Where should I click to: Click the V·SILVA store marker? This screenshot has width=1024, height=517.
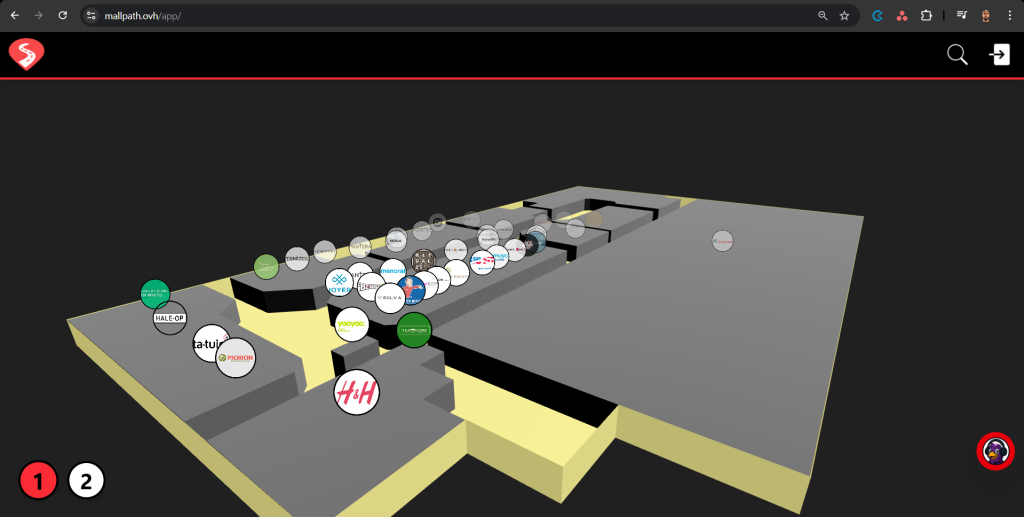point(390,298)
